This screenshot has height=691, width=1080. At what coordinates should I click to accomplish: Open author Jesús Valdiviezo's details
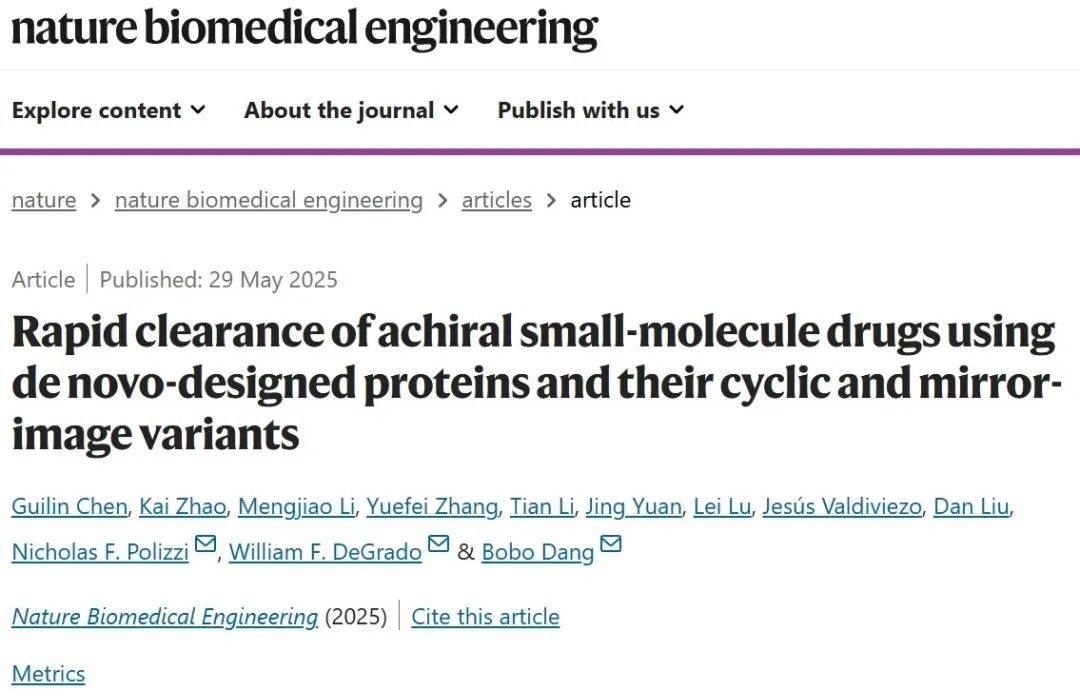[x=842, y=506]
